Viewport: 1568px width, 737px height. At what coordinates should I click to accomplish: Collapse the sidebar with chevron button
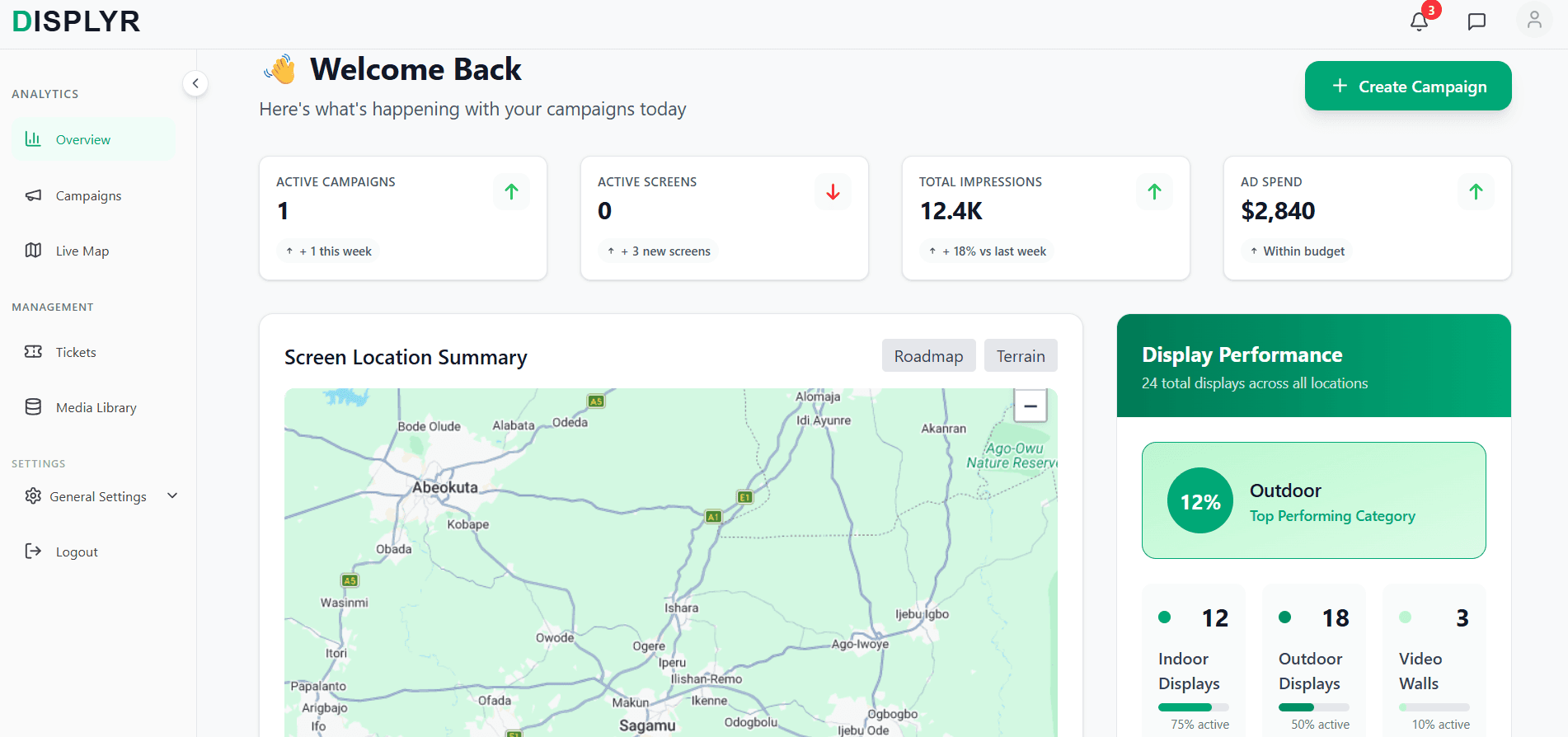coord(195,83)
